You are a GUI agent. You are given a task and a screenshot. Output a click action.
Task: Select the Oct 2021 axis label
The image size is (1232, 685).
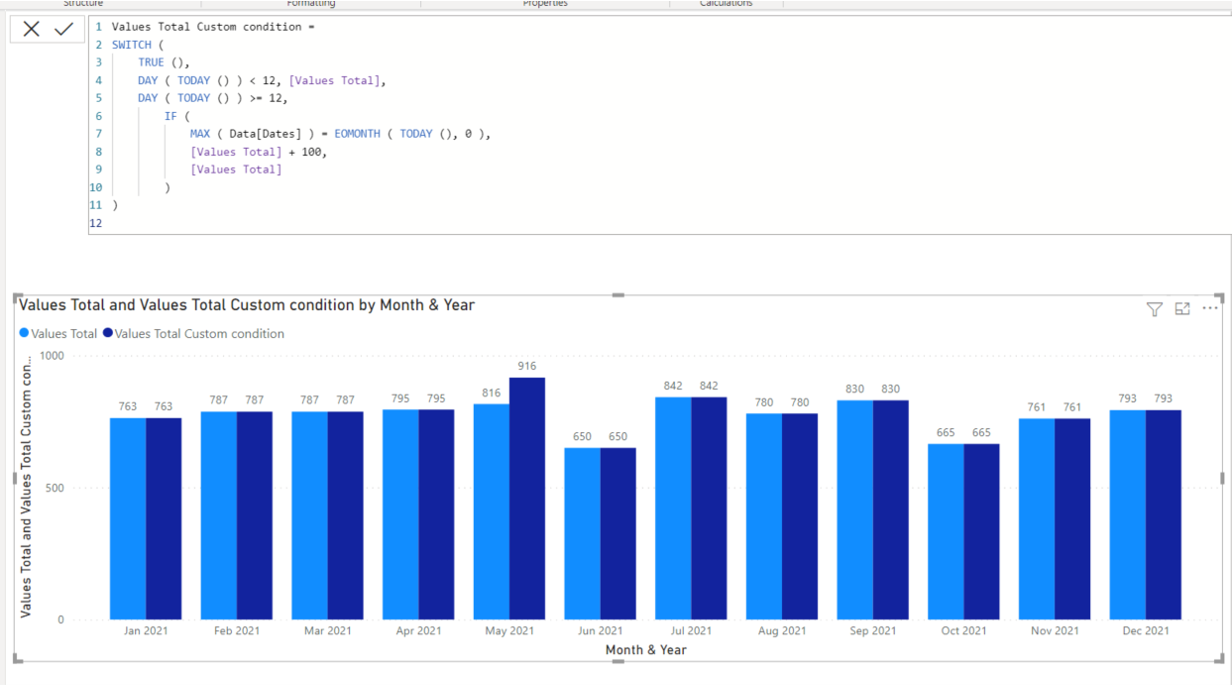point(963,631)
